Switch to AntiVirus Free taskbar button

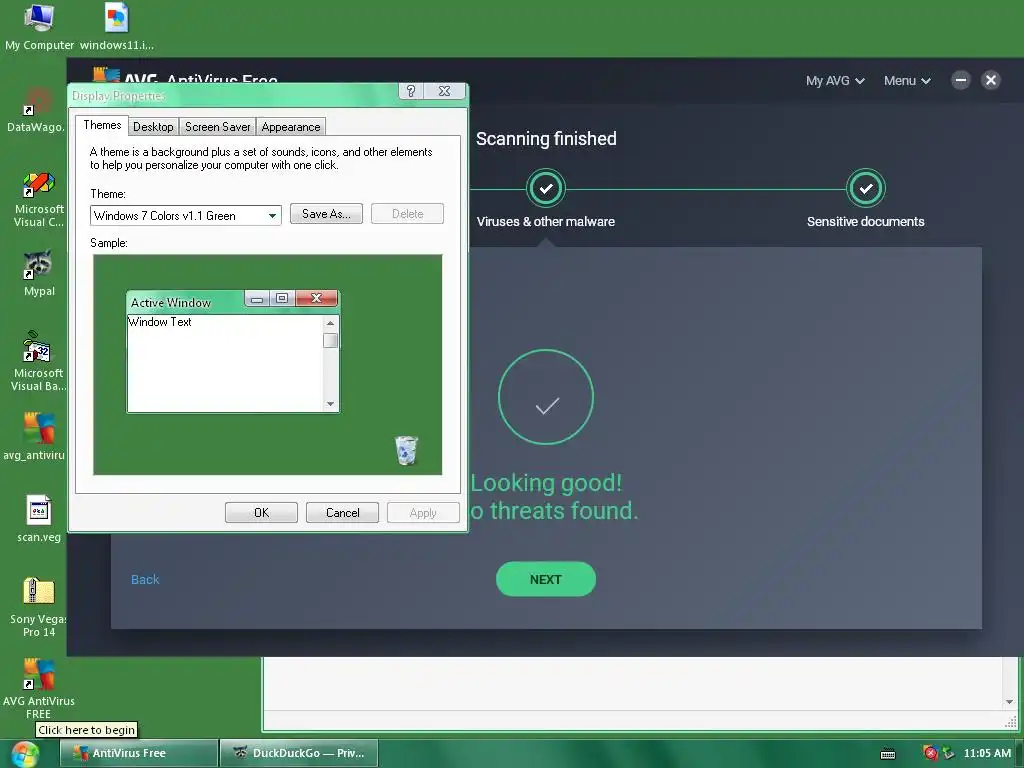(138, 753)
